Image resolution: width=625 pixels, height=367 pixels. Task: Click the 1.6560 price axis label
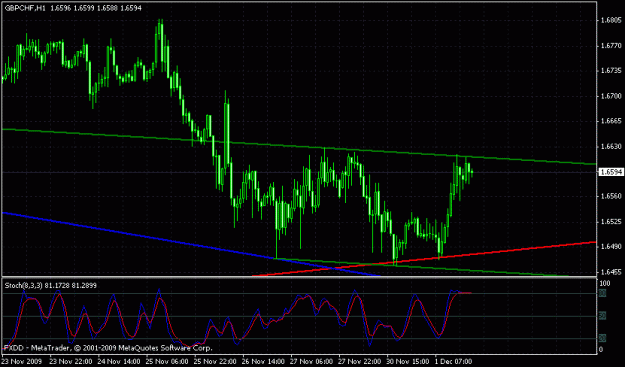click(x=611, y=196)
